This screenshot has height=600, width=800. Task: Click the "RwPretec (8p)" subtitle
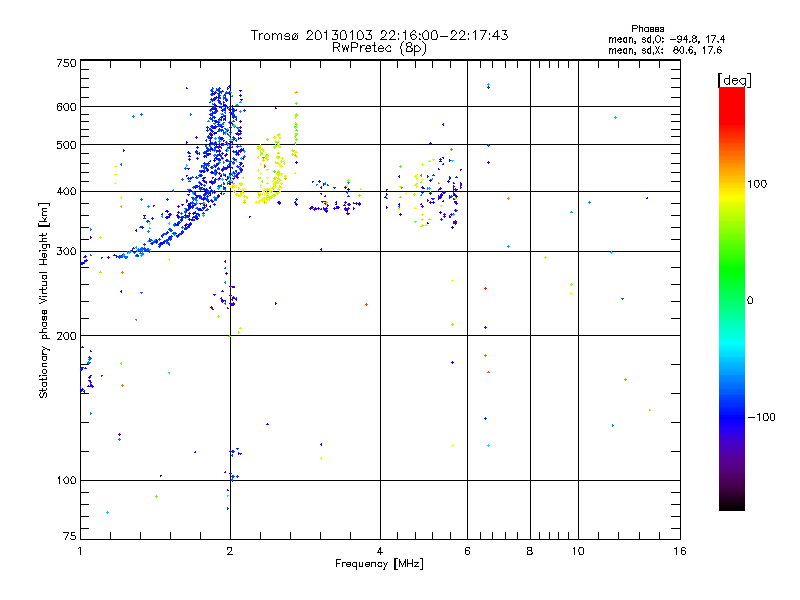pos(379,48)
